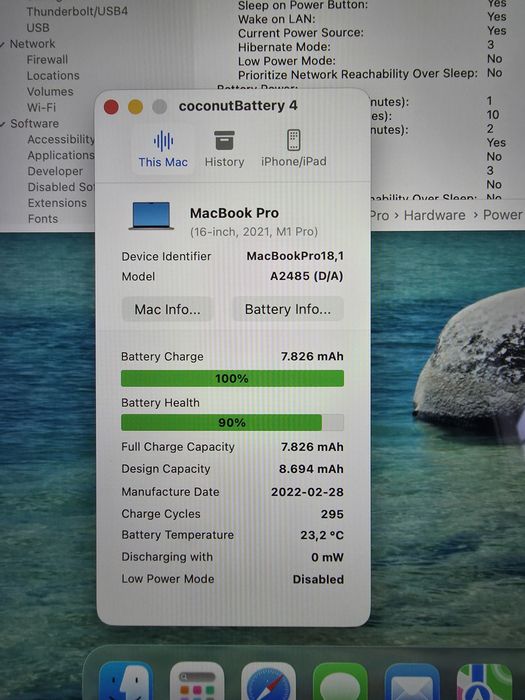Screen dimensions: 525x700
Task: Click the MacBook Pro laptop icon
Action: pos(151,216)
